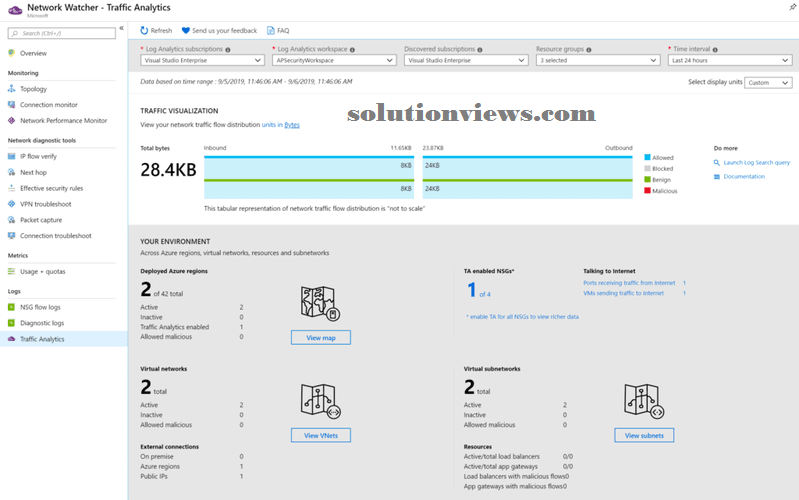Open the Select display units dropdown

point(768,83)
